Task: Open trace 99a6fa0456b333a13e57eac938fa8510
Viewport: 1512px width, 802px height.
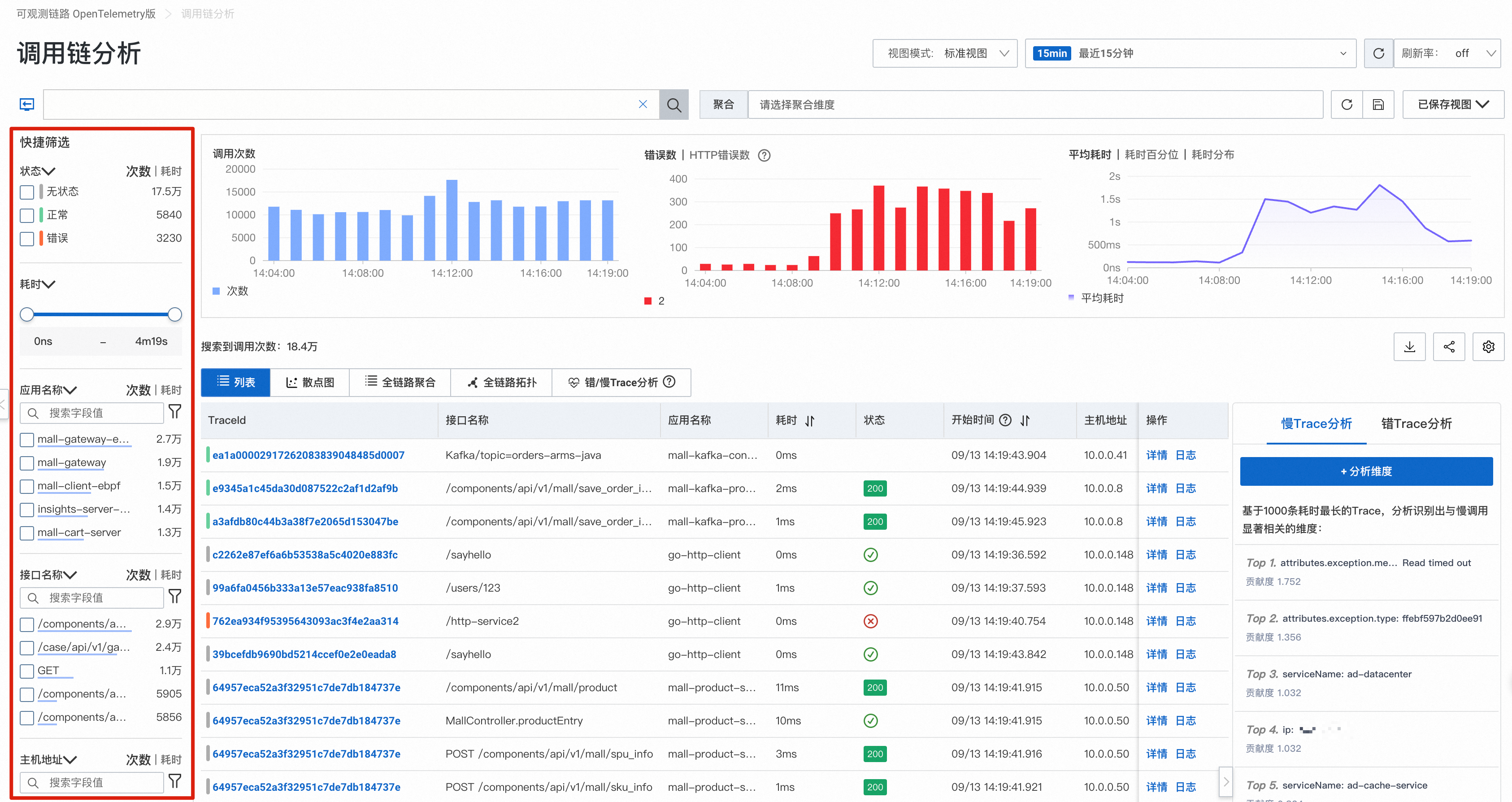Action: [305, 588]
